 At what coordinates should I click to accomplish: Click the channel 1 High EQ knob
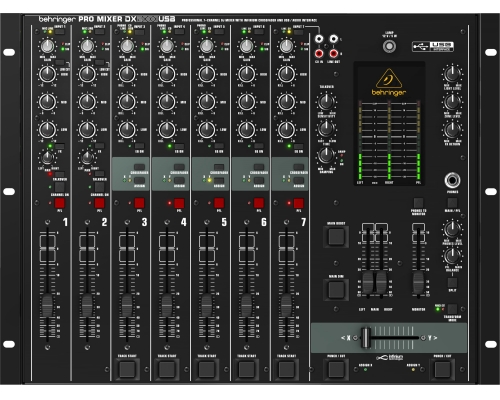pos(47,74)
